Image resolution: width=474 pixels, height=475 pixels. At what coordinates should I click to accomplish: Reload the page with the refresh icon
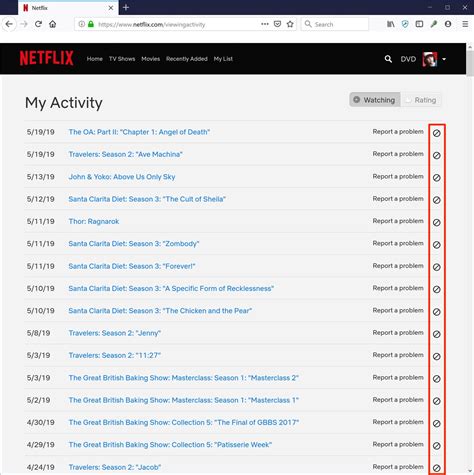point(38,24)
